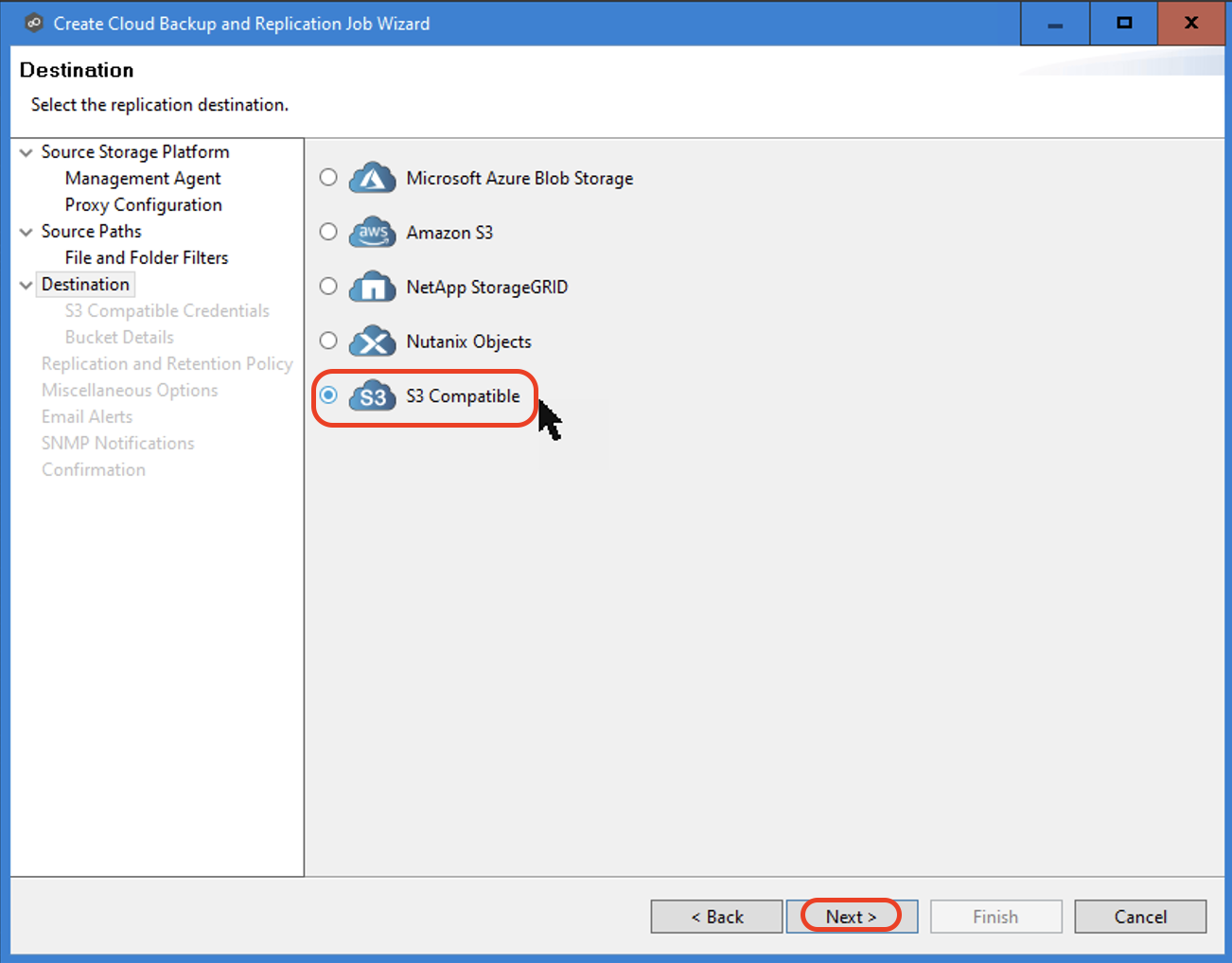Click the S3 Compatible label text

(463, 396)
